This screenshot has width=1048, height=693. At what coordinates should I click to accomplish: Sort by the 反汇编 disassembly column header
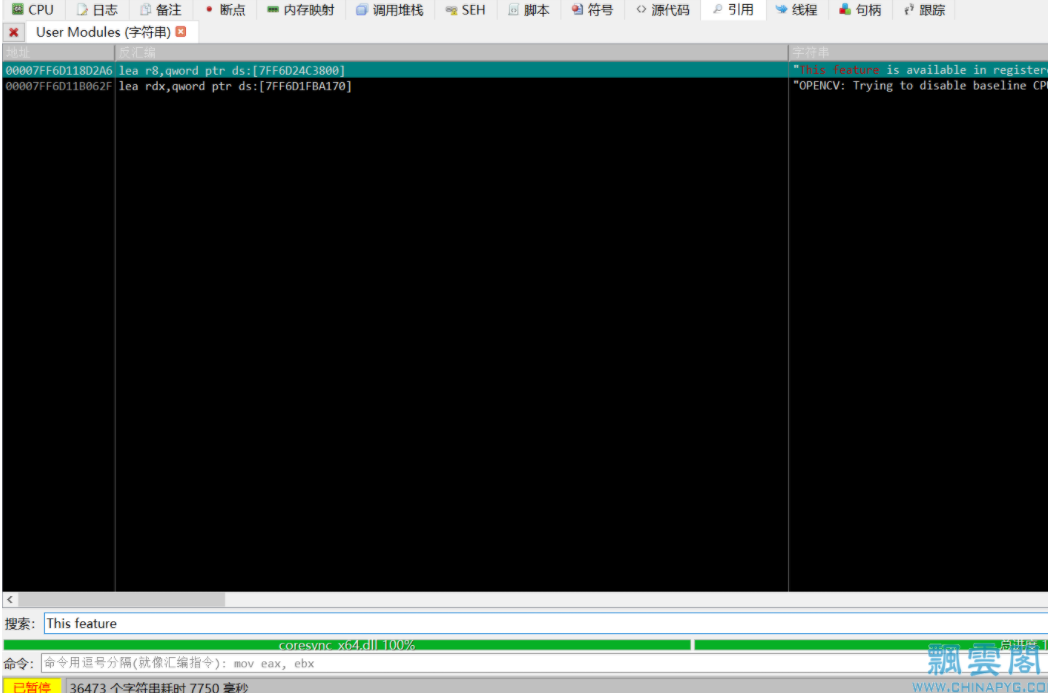pyautogui.click(x=452, y=52)
